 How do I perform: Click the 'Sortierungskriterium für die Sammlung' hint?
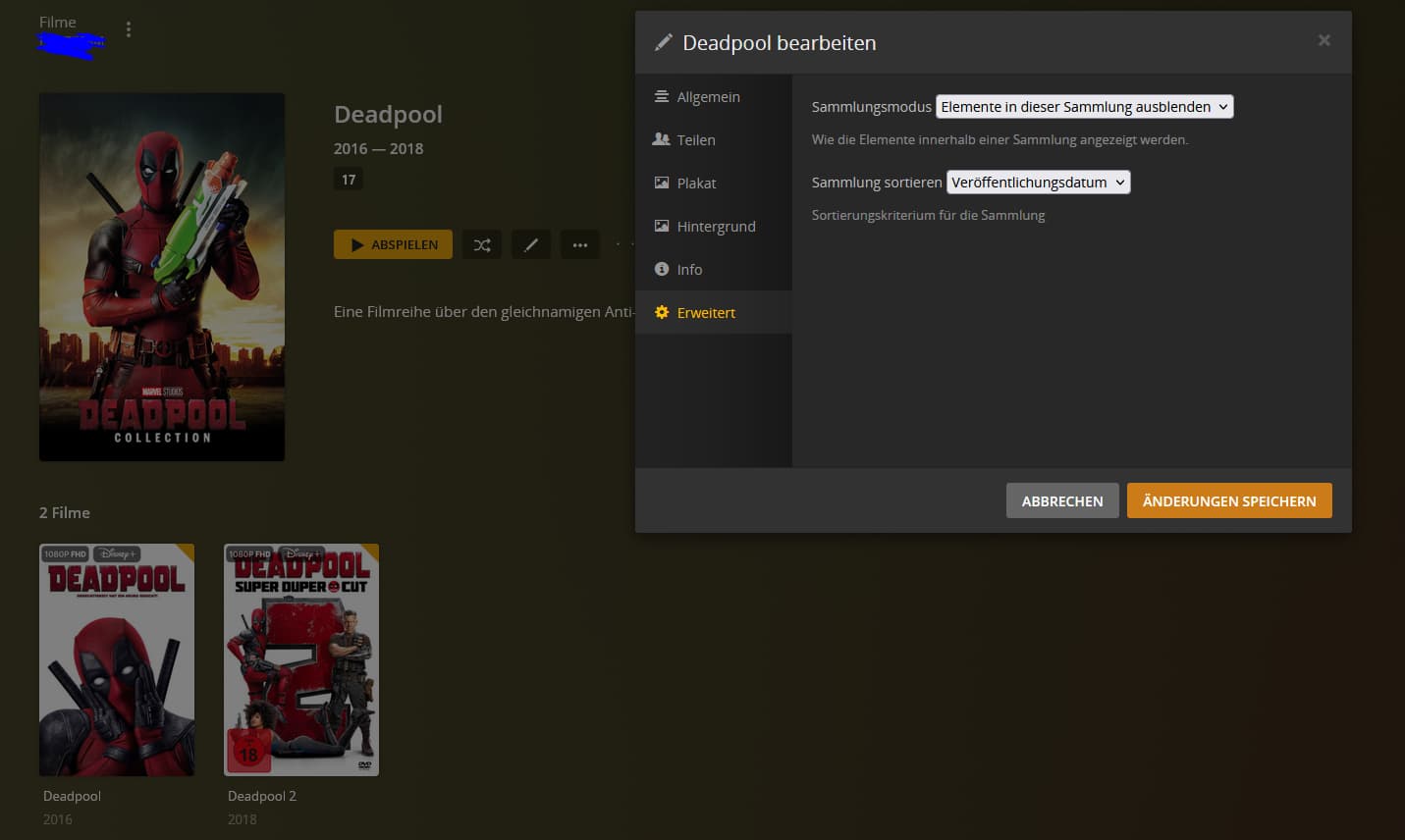point(928,215)
